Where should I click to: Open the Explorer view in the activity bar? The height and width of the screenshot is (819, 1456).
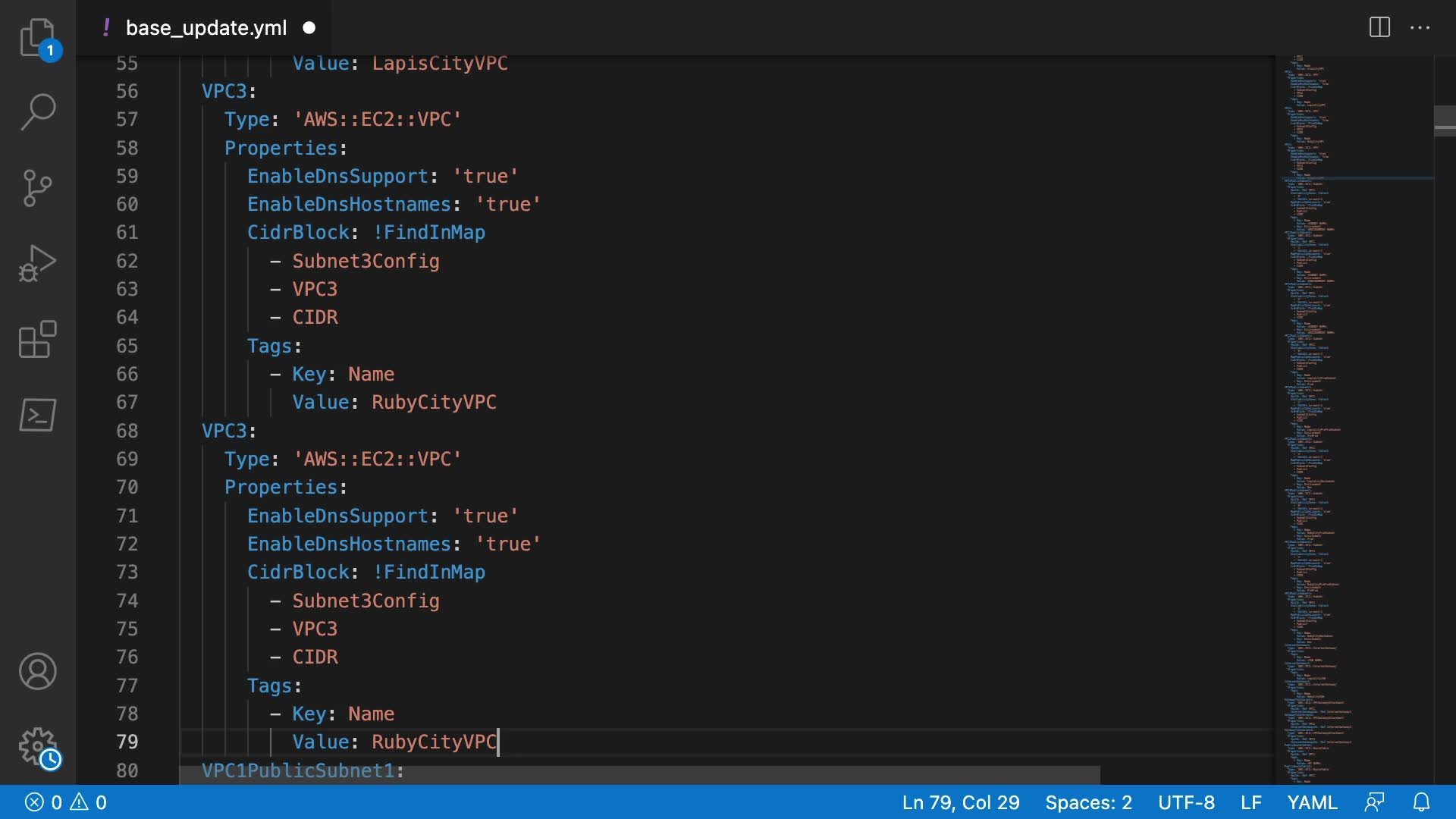[x=37, y=37]
